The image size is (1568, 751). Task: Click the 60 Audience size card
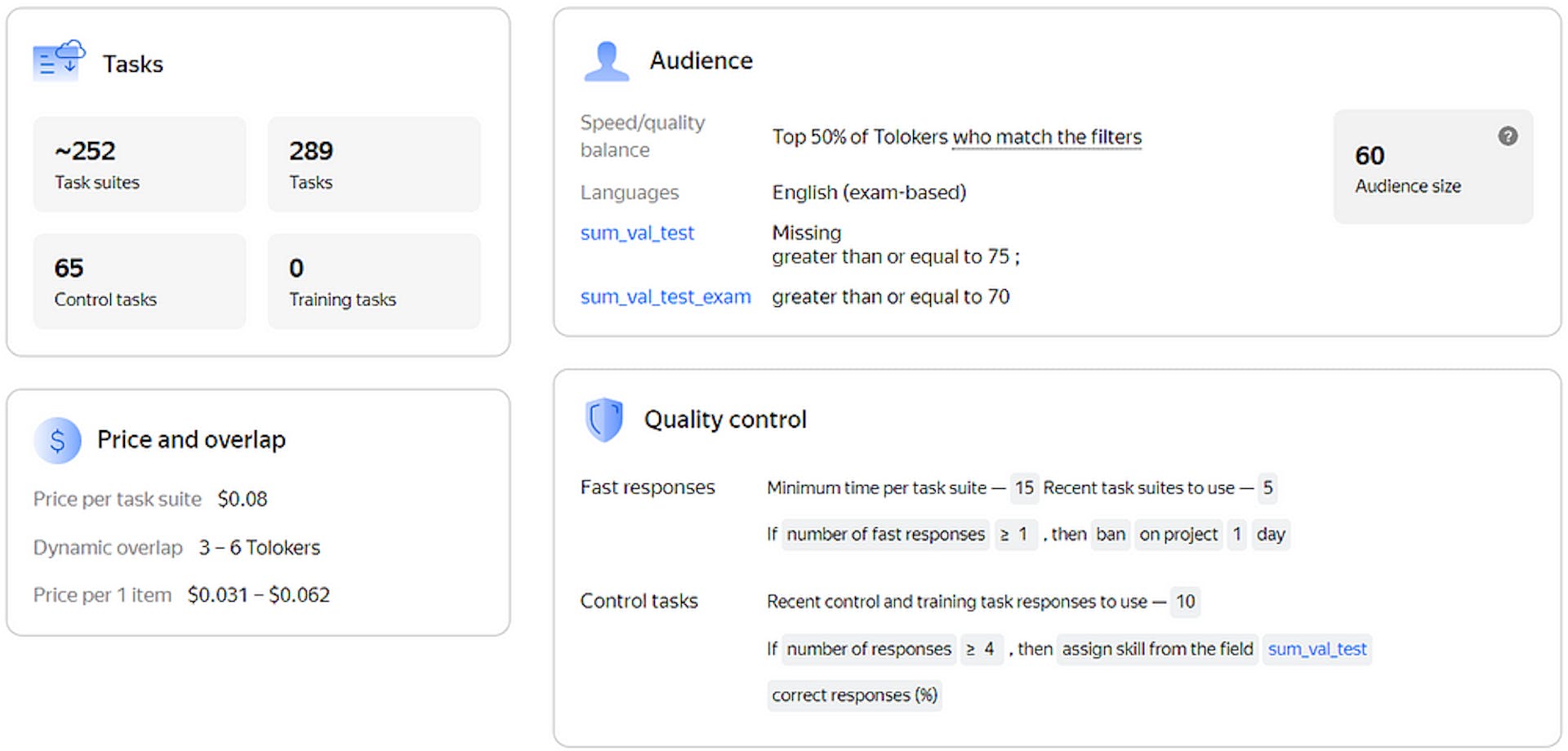click(1432, 168)
